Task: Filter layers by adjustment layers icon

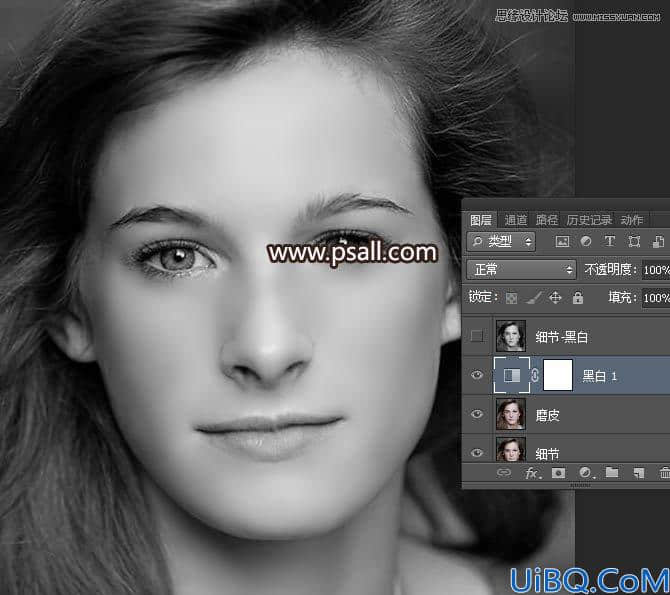Action: tap(586, 242)
